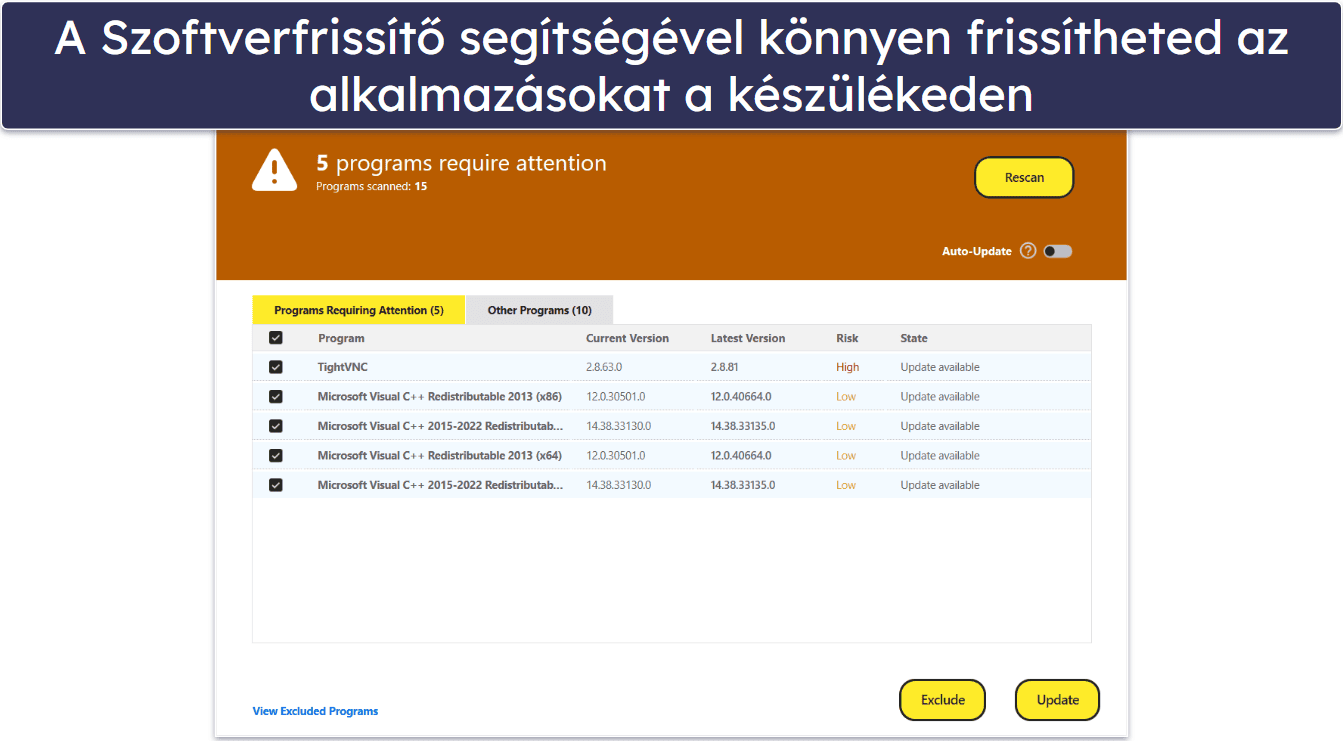Click the 5 programs require attention heading
Viewport: 1343px width, 741px height.
tap(461, 163)
